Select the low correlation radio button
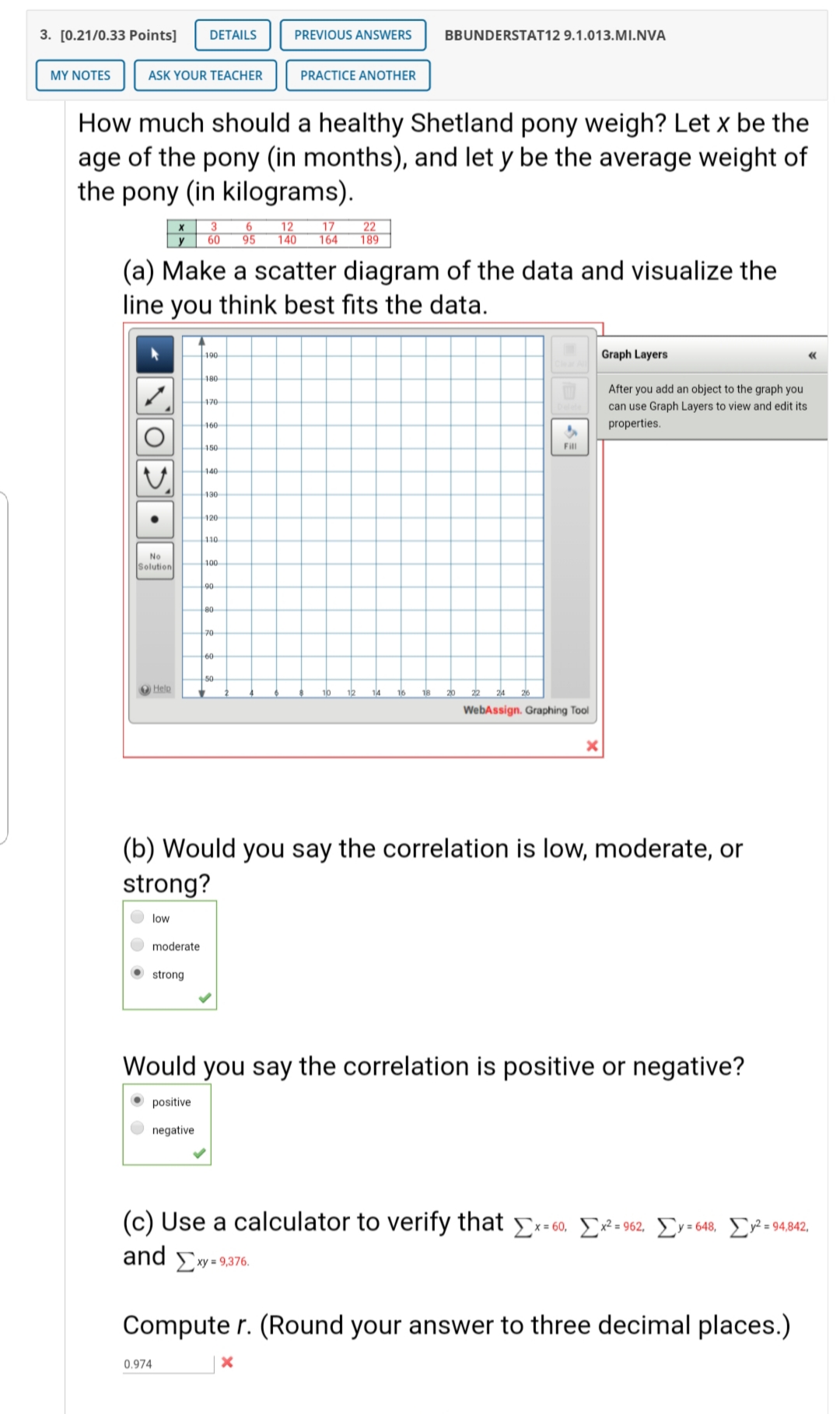 (x=137, y=918)
